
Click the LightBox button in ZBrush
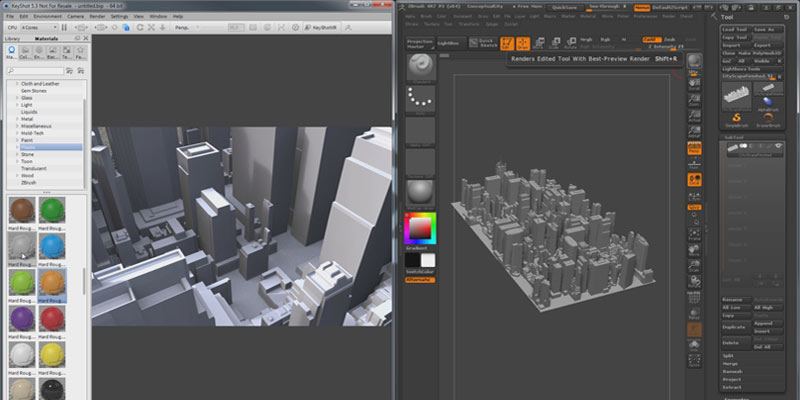click(x=452, y=43)
